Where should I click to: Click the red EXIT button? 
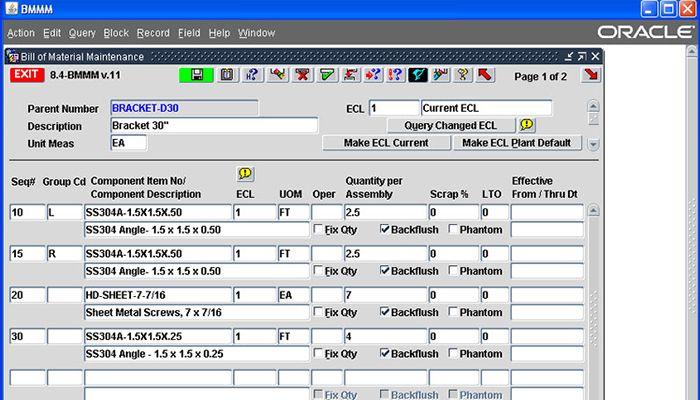27,75
